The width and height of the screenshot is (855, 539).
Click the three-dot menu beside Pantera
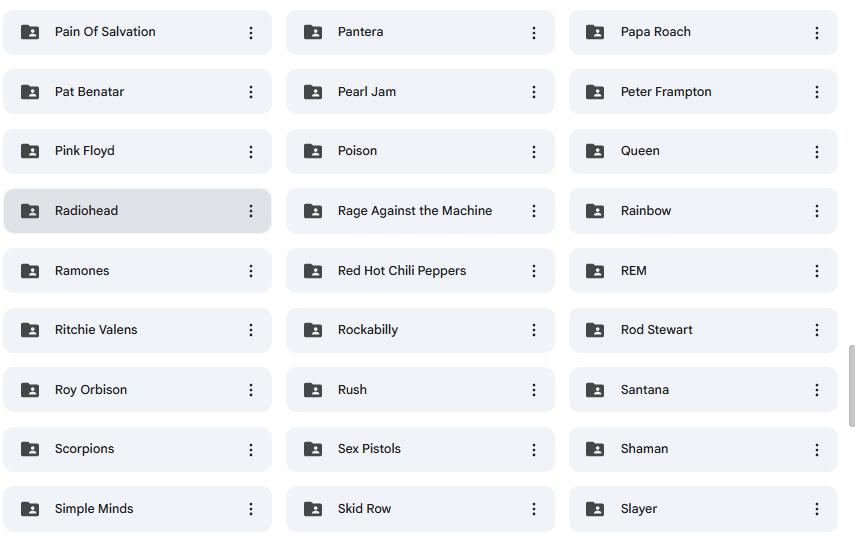(x=534, y=33)
